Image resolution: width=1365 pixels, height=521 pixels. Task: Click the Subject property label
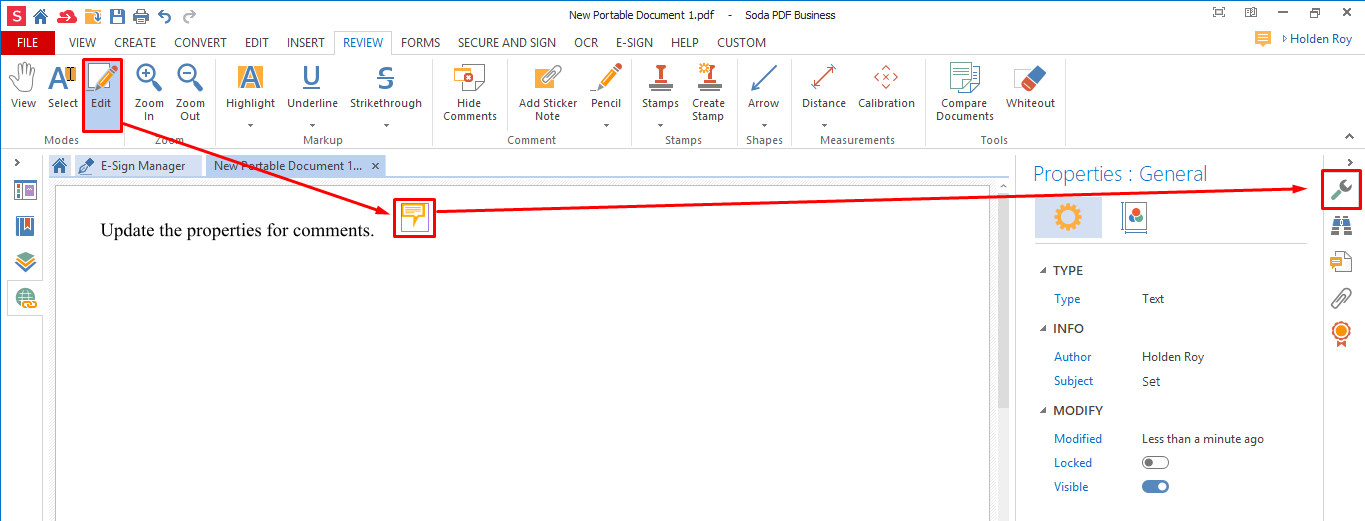pyautogui.click(x=1073, y=381)
